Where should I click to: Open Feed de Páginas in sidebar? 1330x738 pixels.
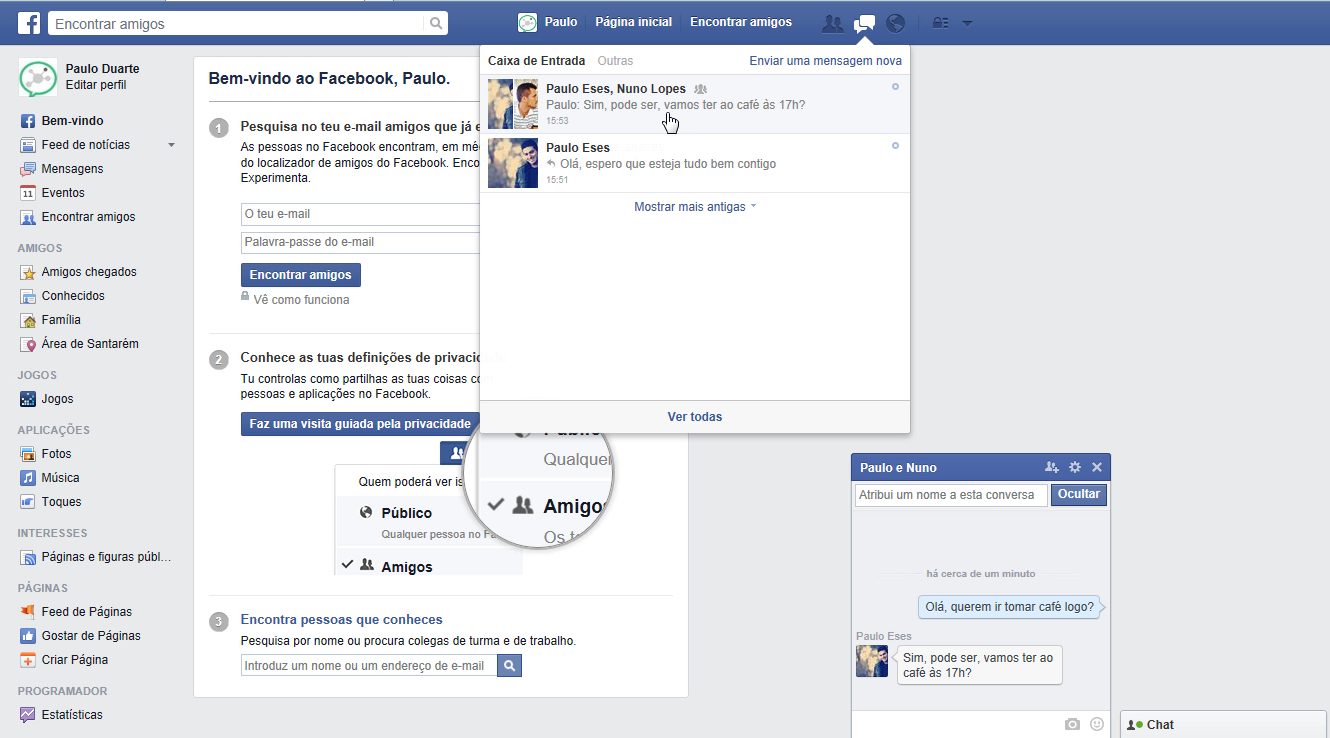[86, 612]
